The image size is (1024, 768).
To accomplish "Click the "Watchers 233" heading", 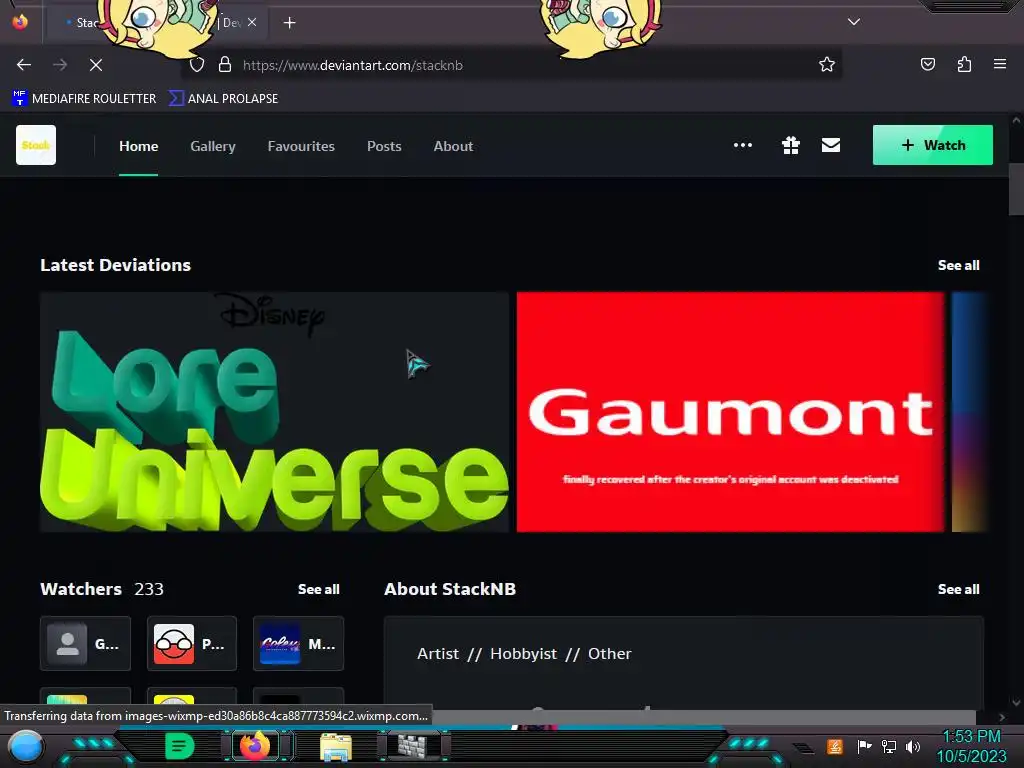I will 102,589.
